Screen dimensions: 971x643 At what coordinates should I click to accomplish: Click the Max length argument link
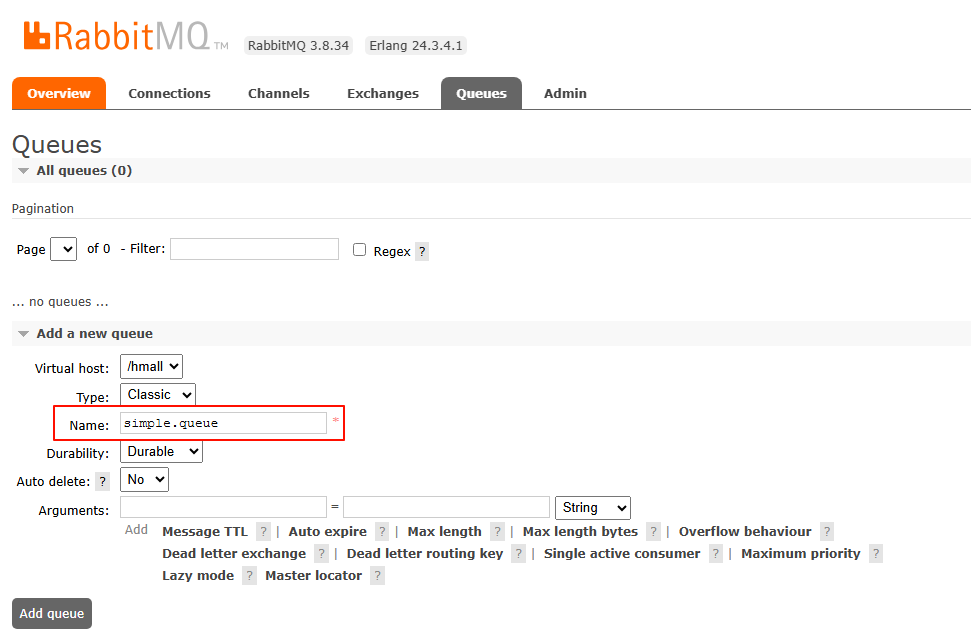tap(445, 531)
